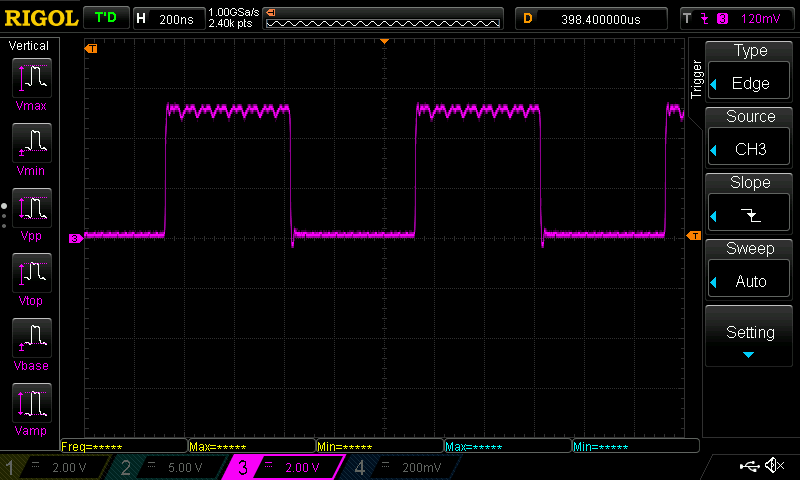800x480 pixels.
Task: Toggle channel 4 at 200mV
Action: point(403,467)
